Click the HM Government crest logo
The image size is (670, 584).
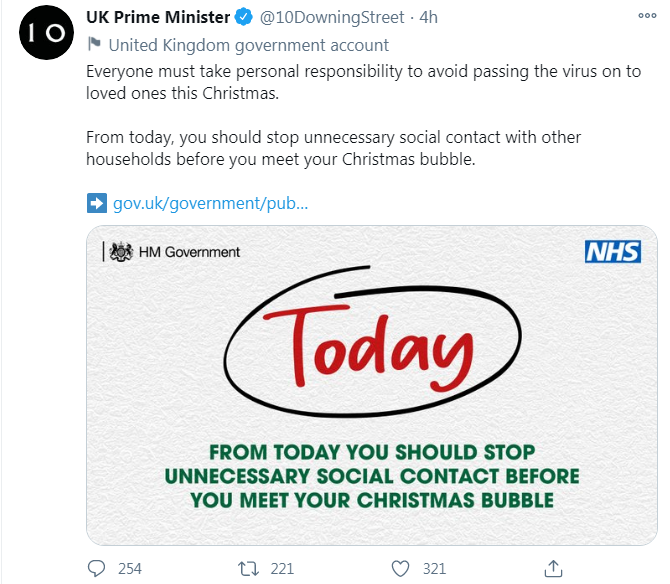click(122, 252)
